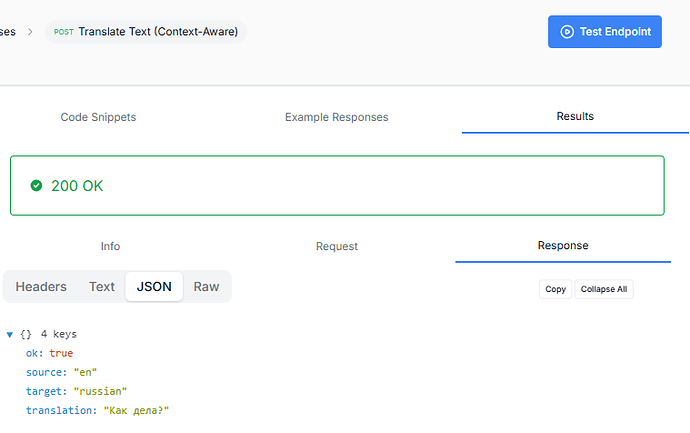Select the Response sub-tab
The height and width of the screenshot is (433, 690).
pyautogui.click(x=563, y=245)
